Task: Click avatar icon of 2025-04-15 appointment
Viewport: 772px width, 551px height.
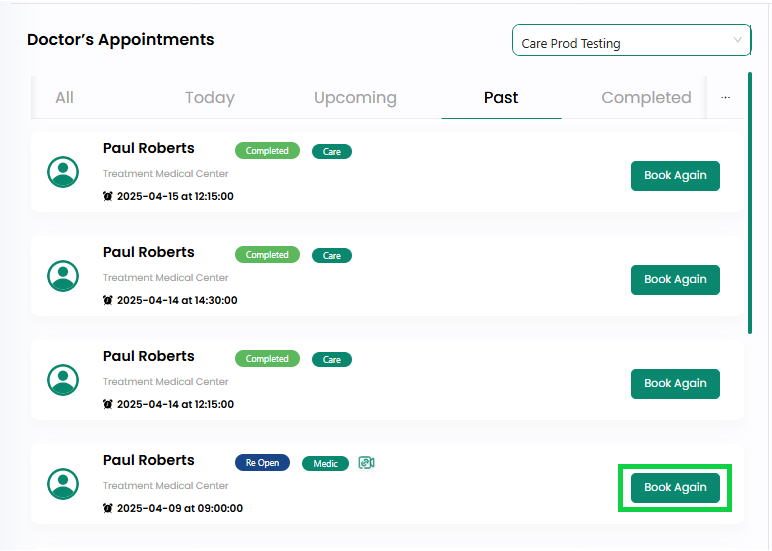Action: pyautogui.click(x=63, y=172)
